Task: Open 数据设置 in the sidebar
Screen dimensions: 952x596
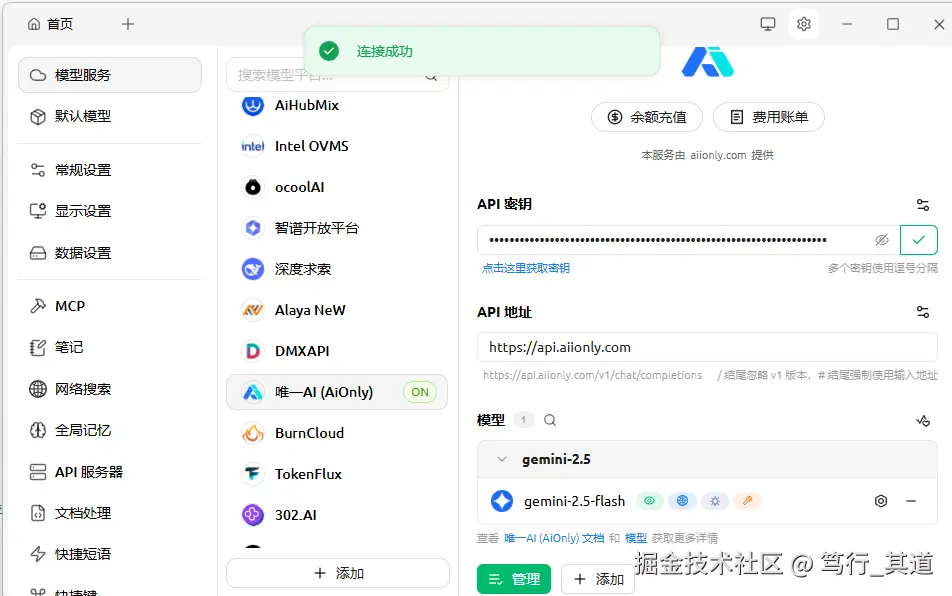Action: pos(110,253)
